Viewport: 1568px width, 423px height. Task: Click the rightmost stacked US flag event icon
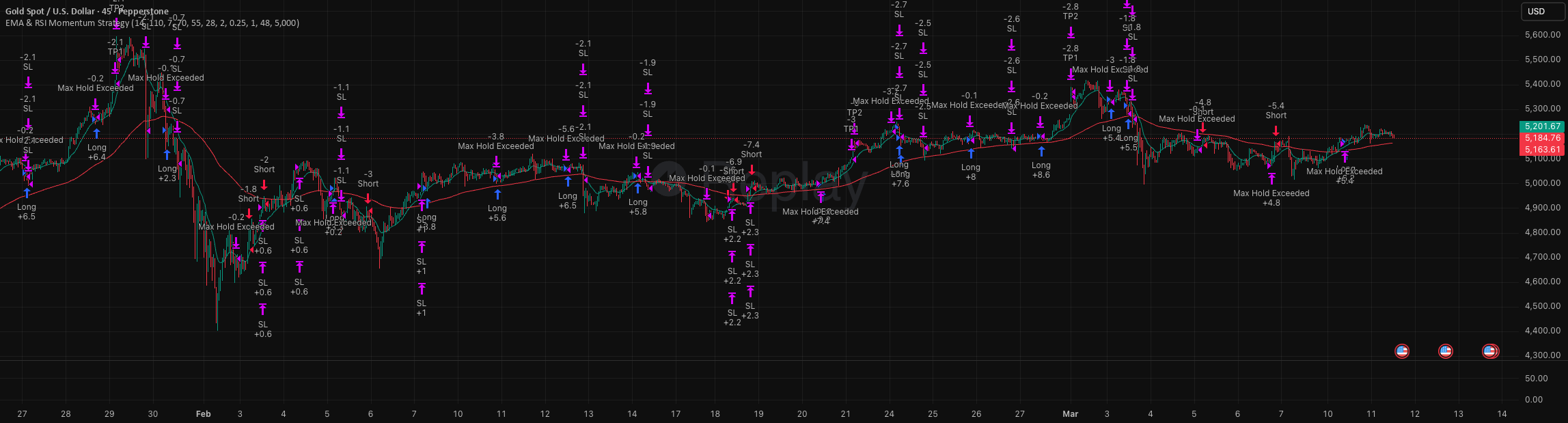coord(1490,351)
